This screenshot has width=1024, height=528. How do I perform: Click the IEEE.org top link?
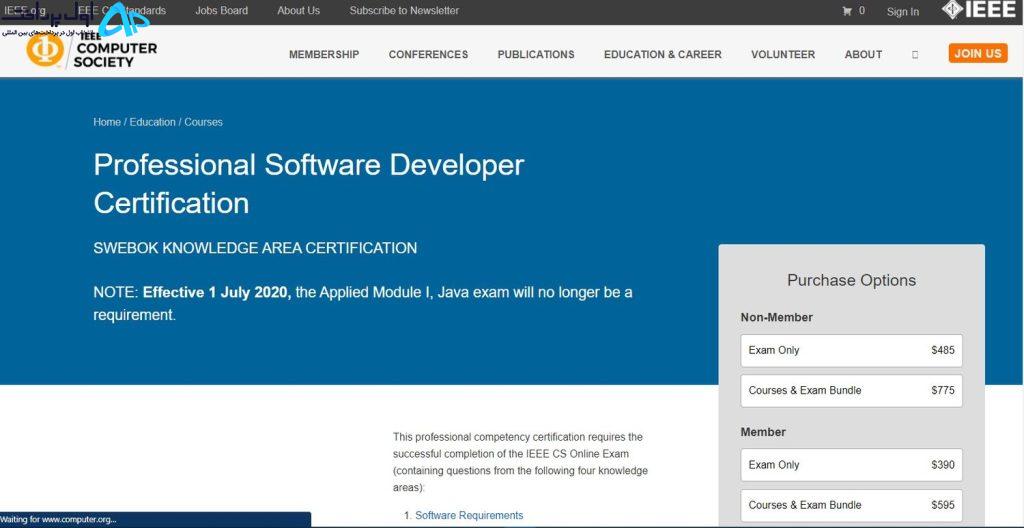click(x=24, y=10)
